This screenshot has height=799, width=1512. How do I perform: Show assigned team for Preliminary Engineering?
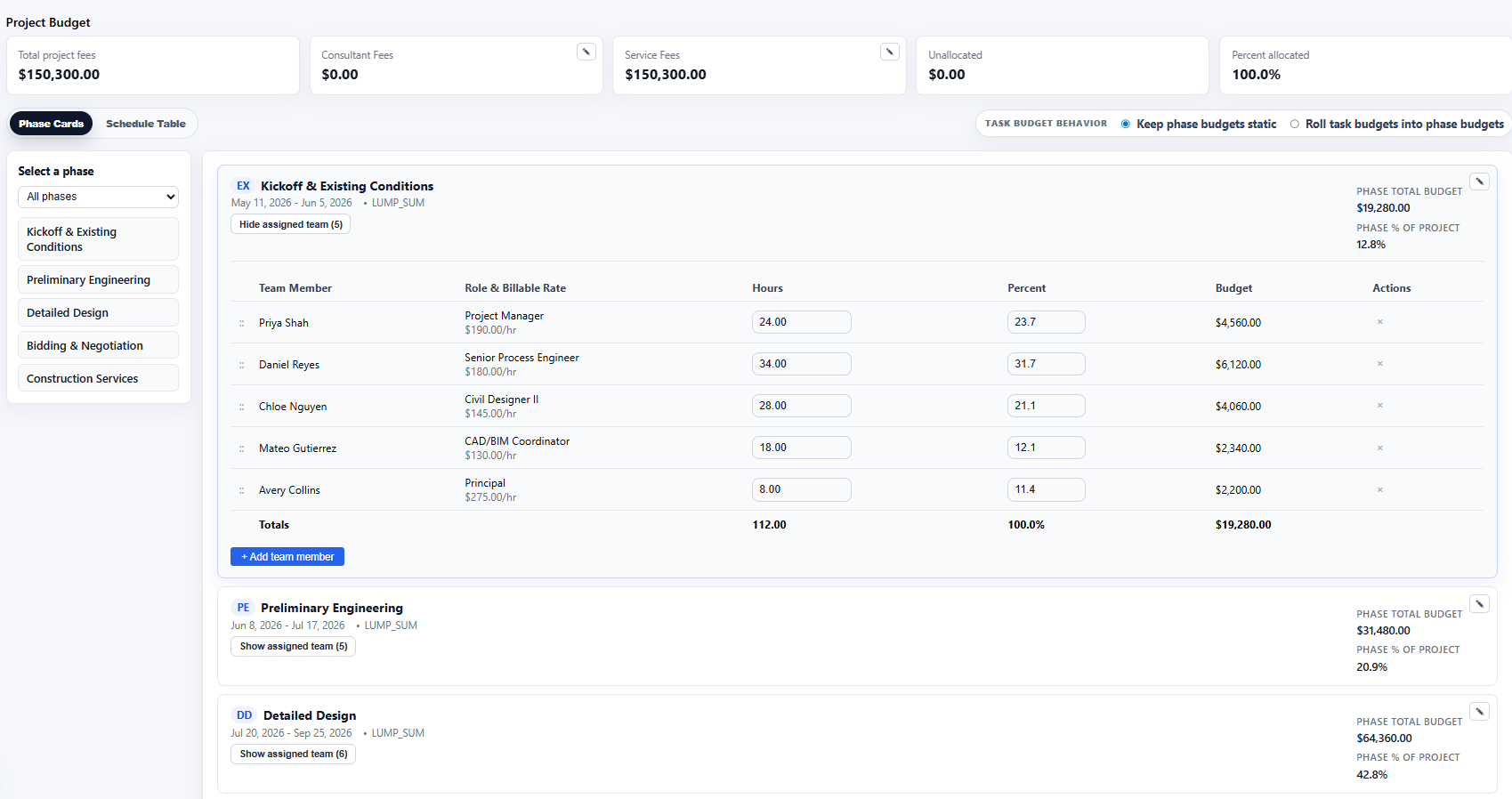click(294, 646)
